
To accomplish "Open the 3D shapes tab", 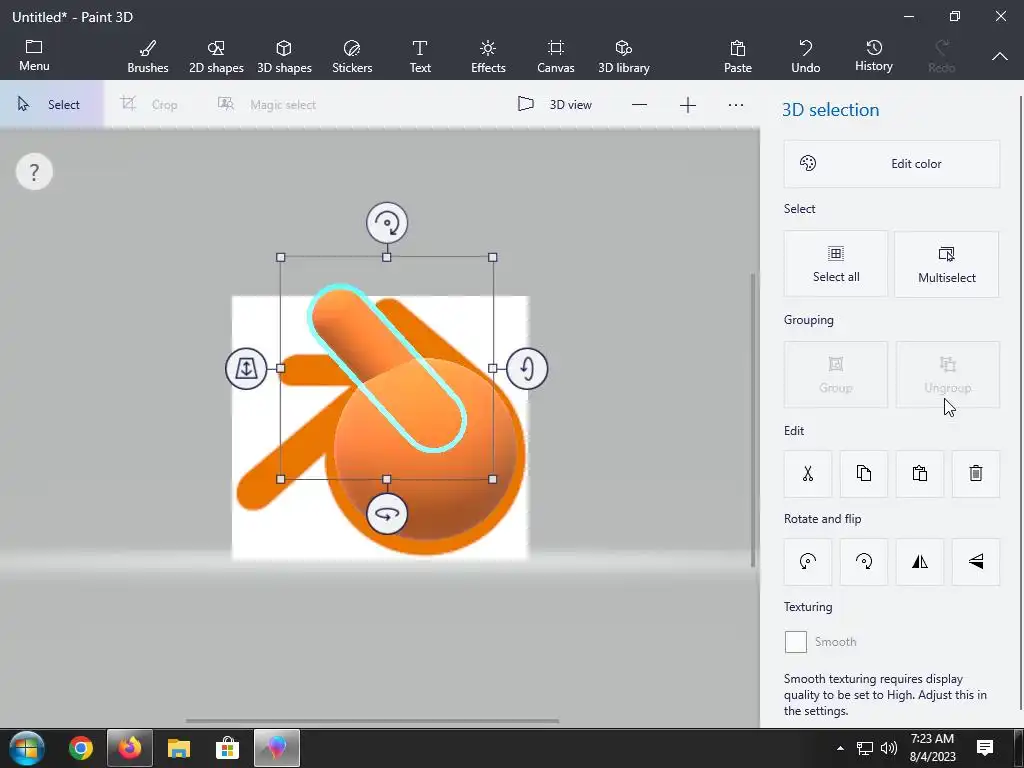I will tap(284, 56).
